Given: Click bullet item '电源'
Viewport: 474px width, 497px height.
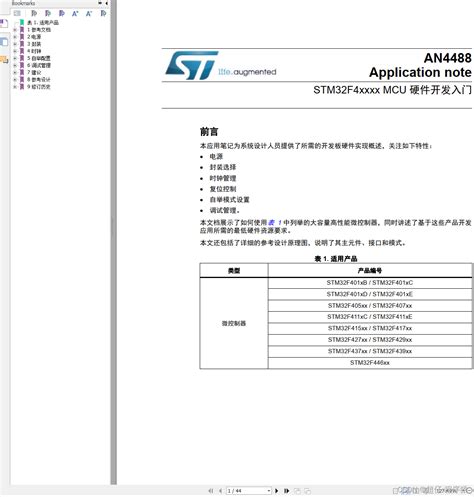Looking at the screenshot, I should tap(216, 156).
